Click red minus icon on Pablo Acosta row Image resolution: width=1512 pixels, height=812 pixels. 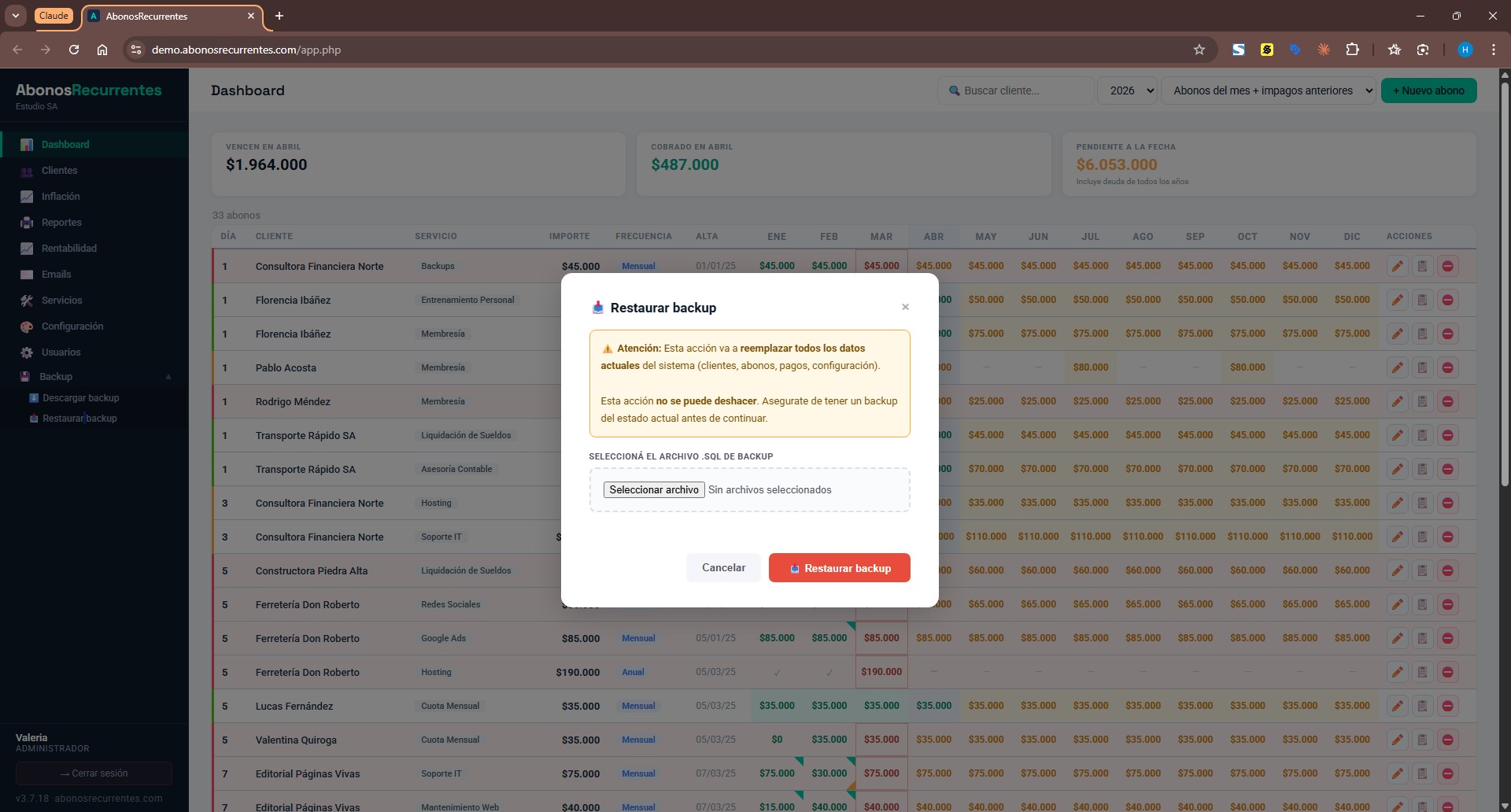coord(1447,368)
